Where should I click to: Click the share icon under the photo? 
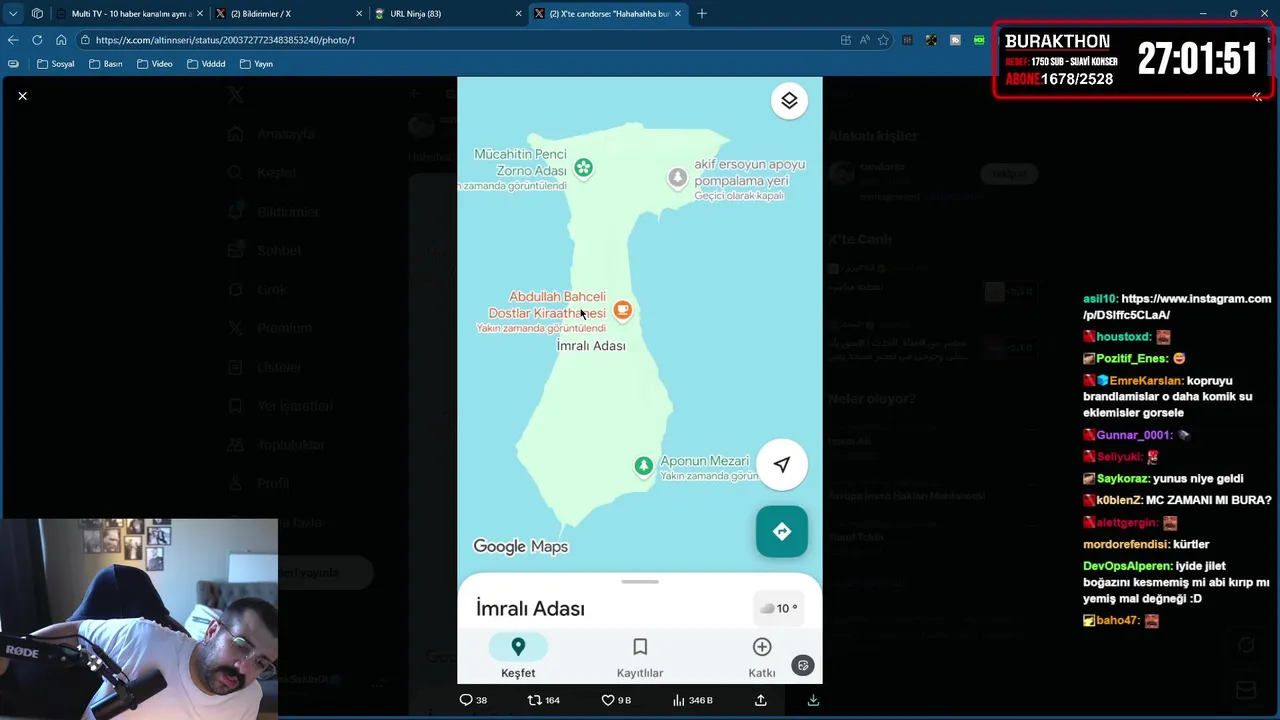click(761, 700)
